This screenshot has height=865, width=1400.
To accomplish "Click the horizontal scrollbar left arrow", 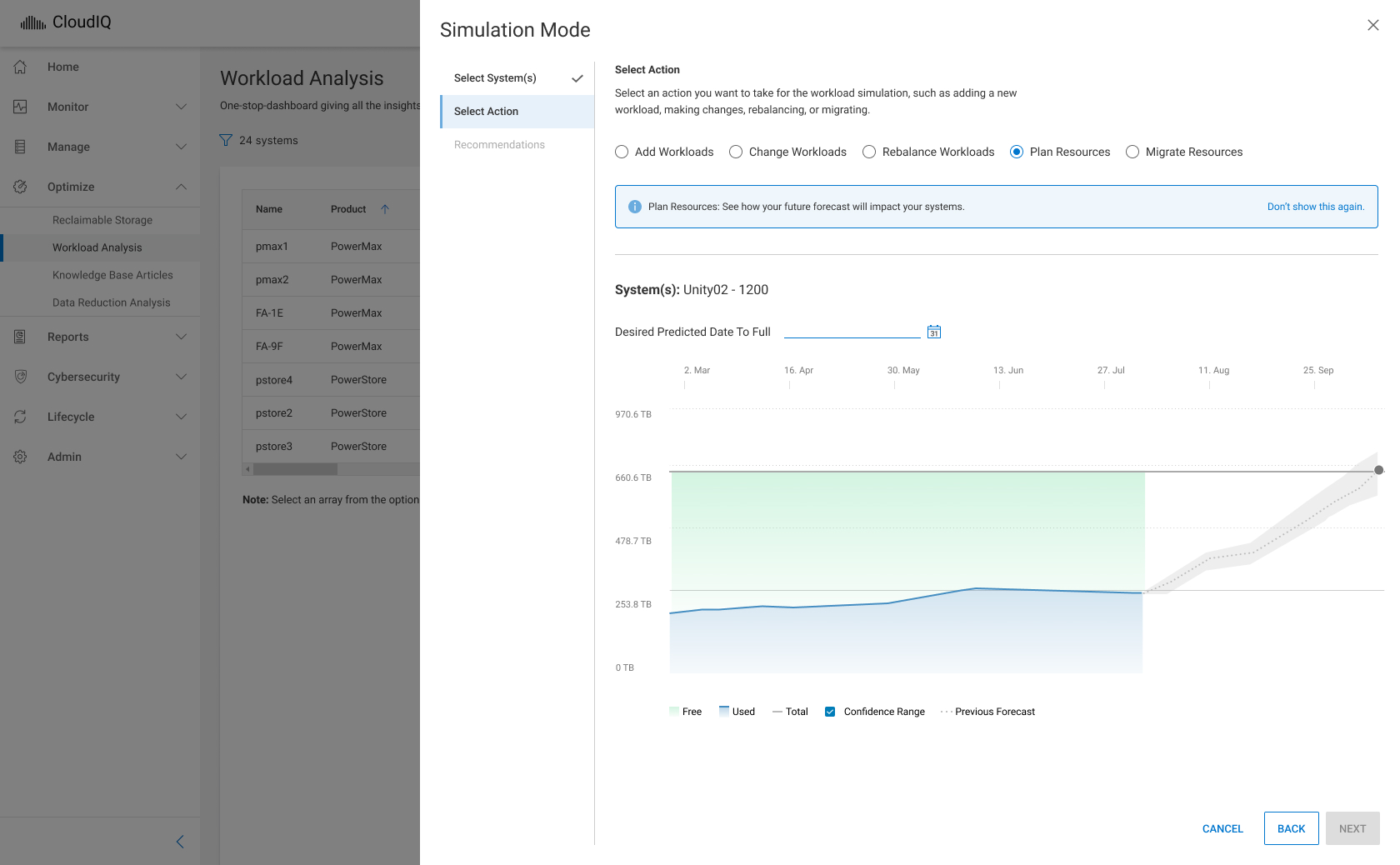I will pos(247,469).
